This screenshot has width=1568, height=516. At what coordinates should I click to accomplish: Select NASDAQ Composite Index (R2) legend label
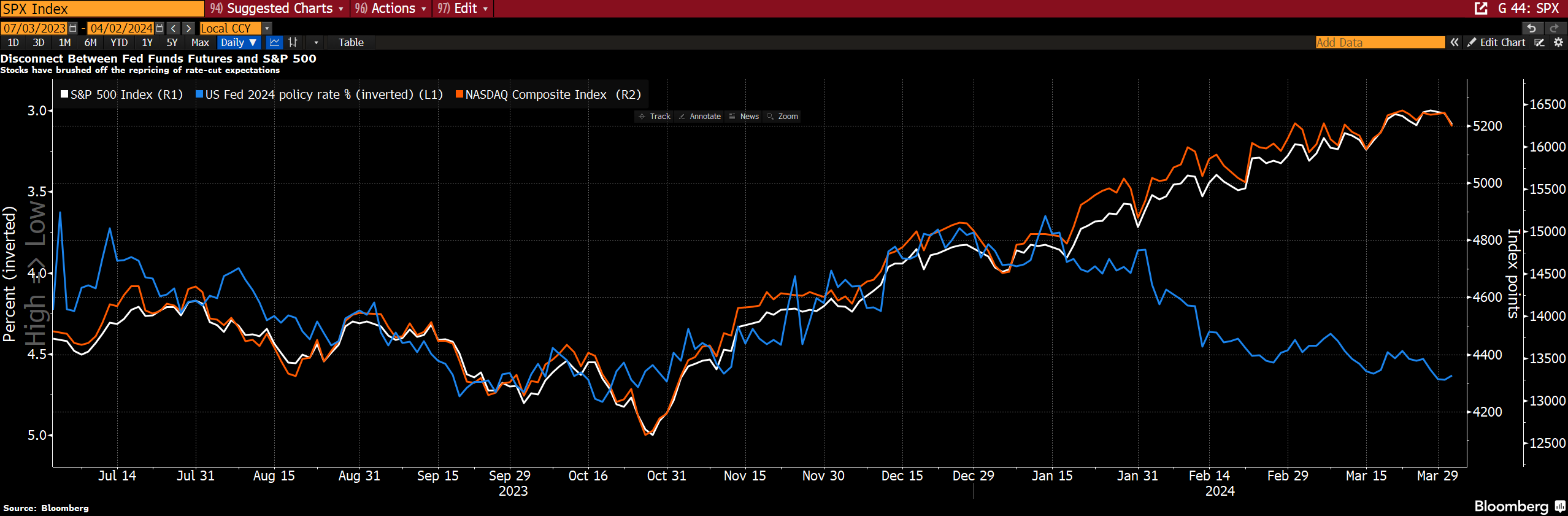click(553, 94)
